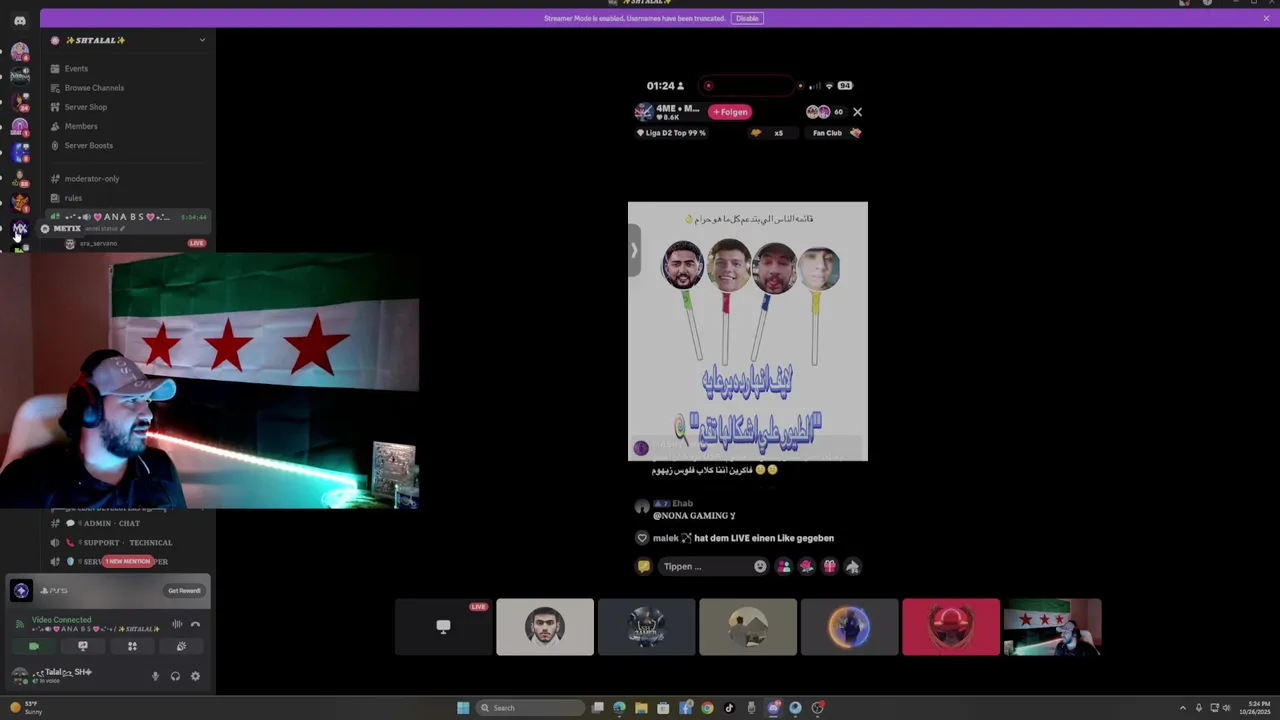The height and width of the screenshot is (720, 1280).
Task: Open own user avatar in the user panel
Action: 19,676
